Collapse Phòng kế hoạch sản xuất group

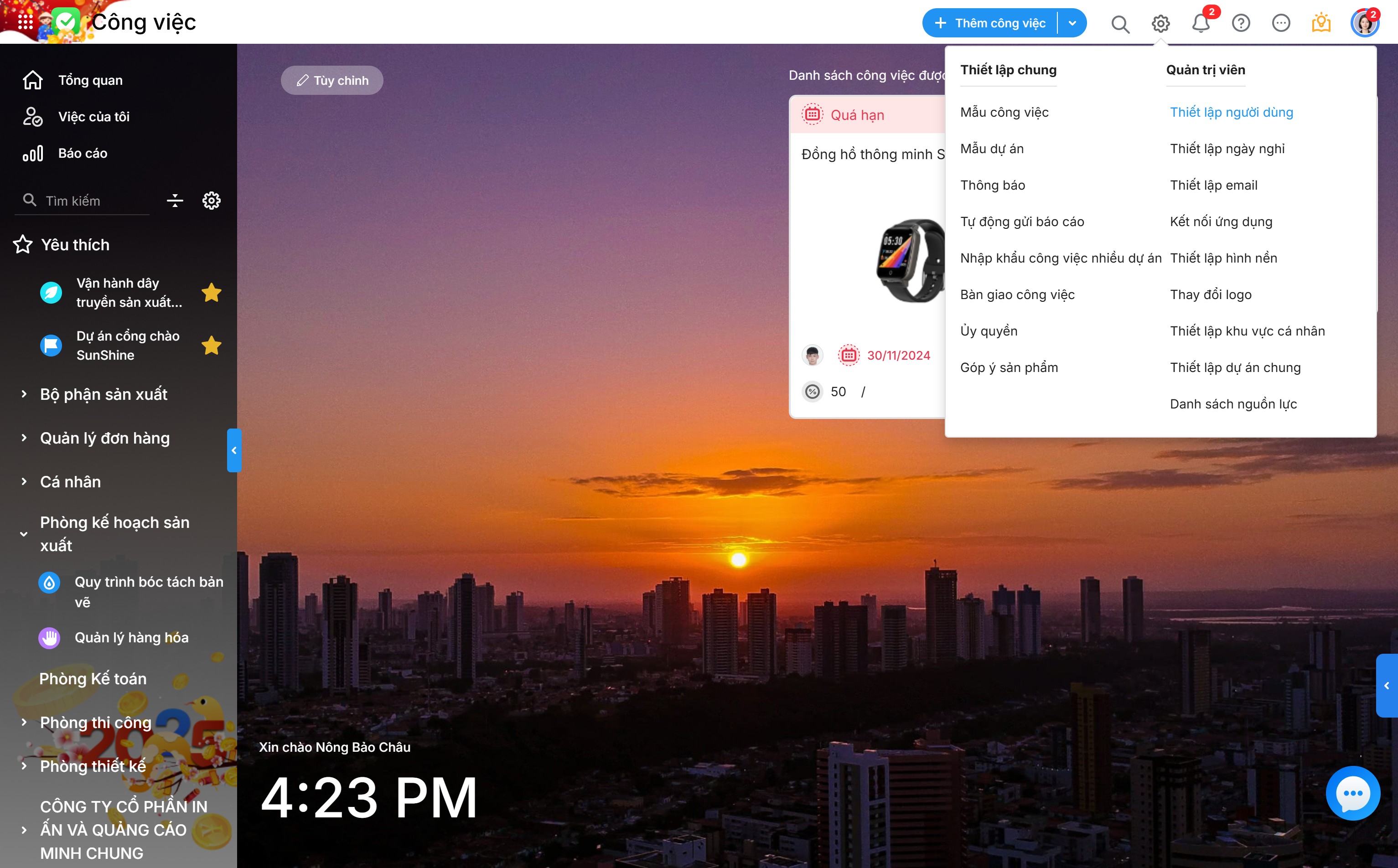point(24,534)
